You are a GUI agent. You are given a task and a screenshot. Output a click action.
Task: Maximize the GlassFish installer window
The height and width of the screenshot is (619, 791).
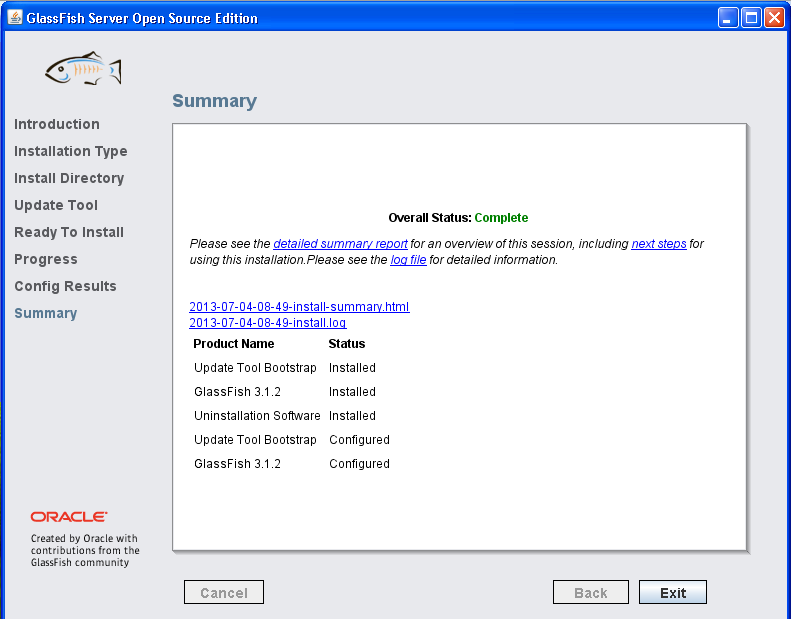click(x=751, y=18)
